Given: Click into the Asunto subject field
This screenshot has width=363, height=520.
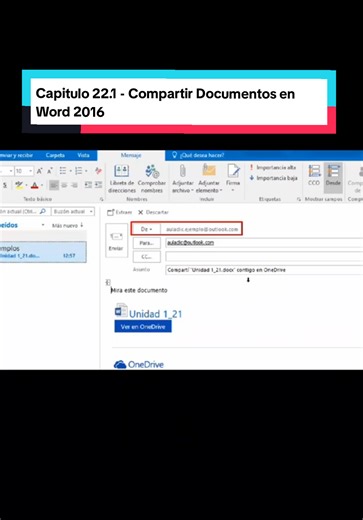Looking at the screenshot, I should 264,270.
